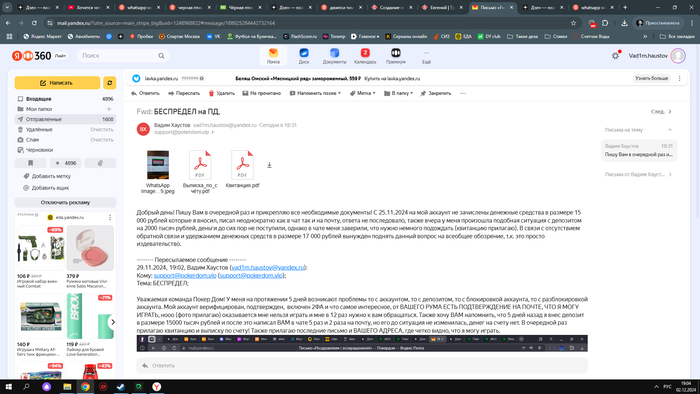This screenshot has height=394, width=700.
Task: Go to next email След.
Action: 661,112
